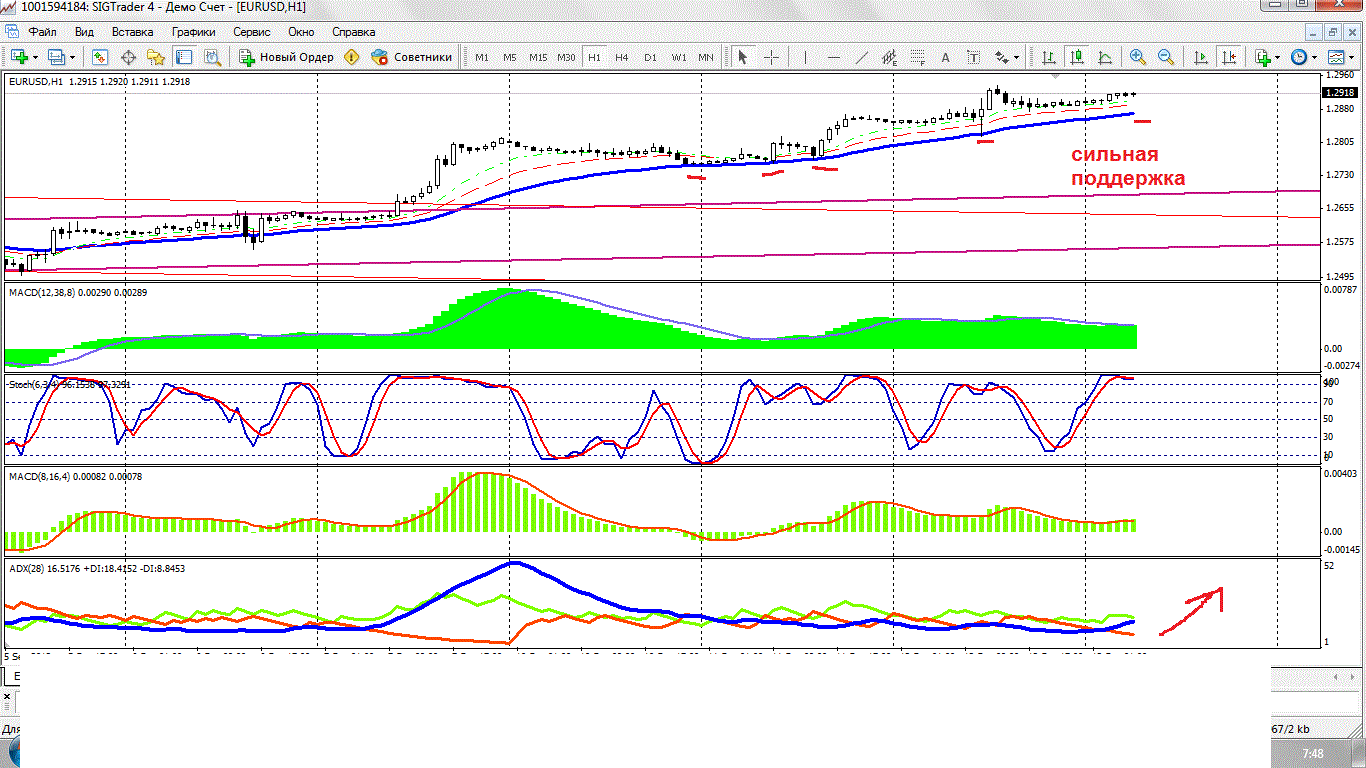This screenshot has width=1366, height=768.
Task: Open the Справка menu
Action: 353,31
